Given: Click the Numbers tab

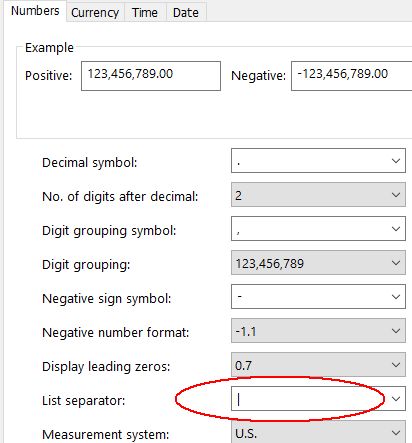Looking at the screenshot, I should point(35,11).
